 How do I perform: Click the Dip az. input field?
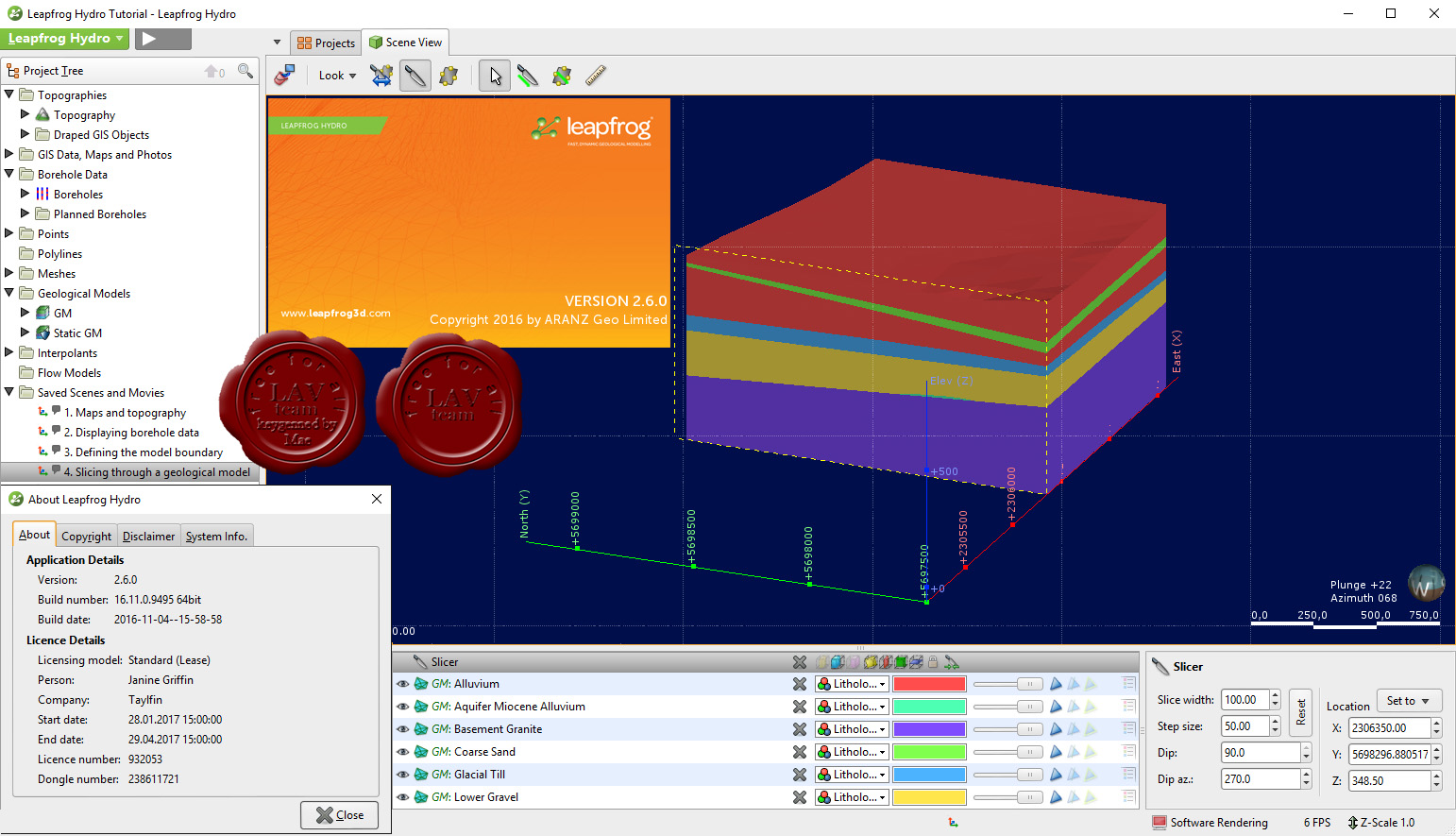[x=1261, y=779]
